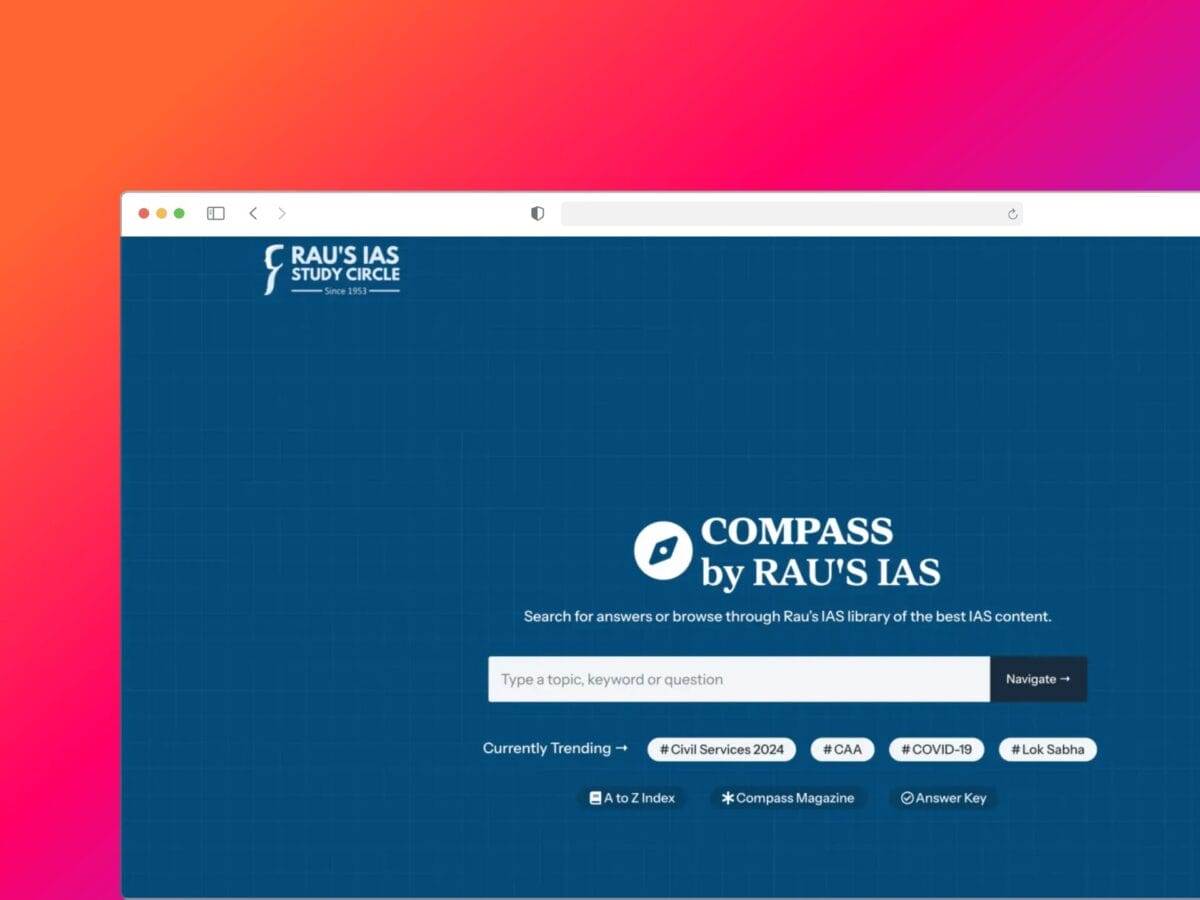
Task: Choose the #CAA trending tag
Action: click(x=842, y=749)
